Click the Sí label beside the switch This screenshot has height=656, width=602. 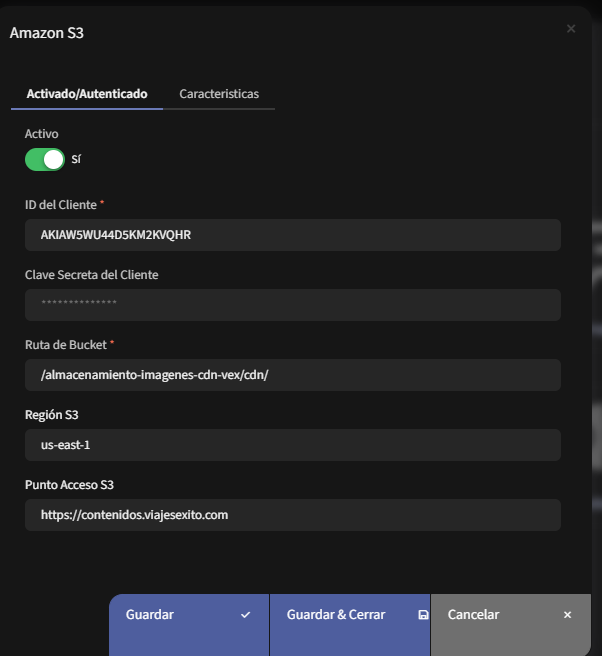click(76, 159)
